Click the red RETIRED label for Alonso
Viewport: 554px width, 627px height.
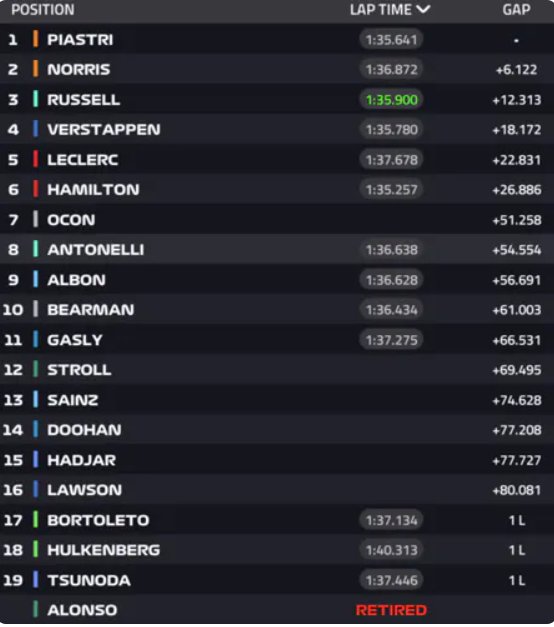click(391, 610)
